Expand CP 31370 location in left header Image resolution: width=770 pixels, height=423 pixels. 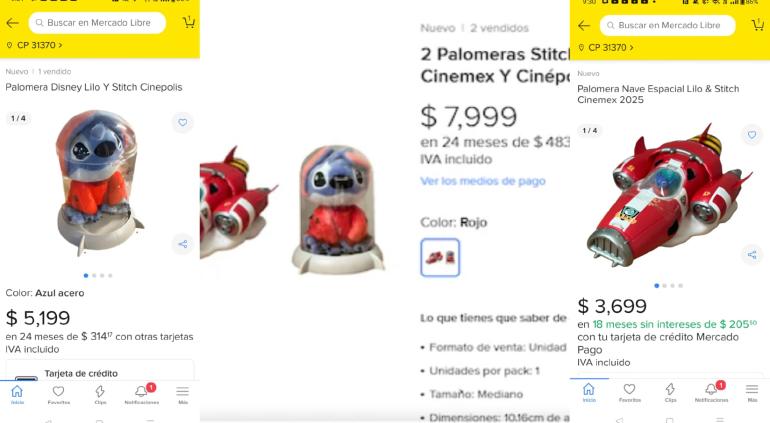pyautogui.click(x=34, y=45)
